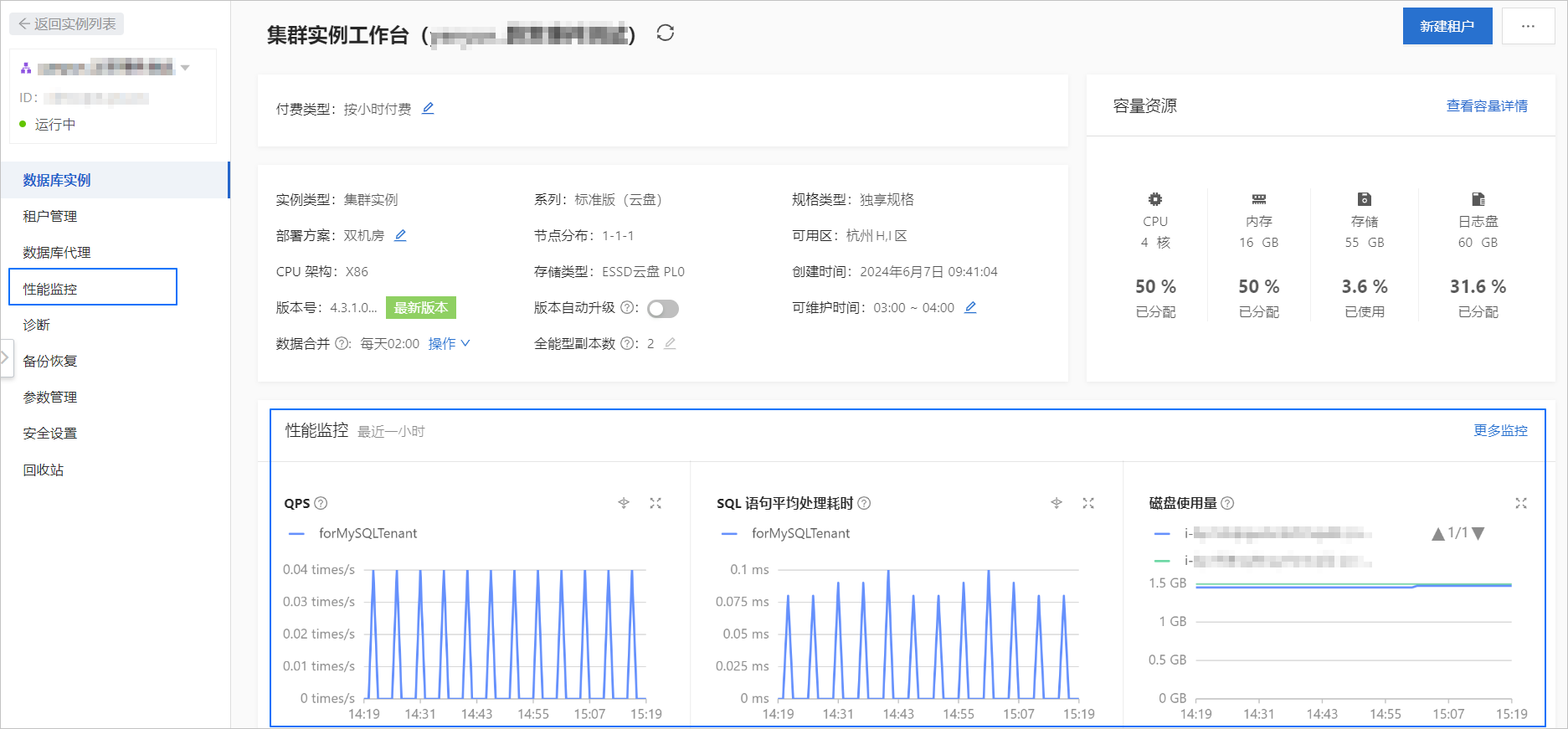Select 数据库实例 in the sidebar

pyautogui.click(x=115, y=180)
